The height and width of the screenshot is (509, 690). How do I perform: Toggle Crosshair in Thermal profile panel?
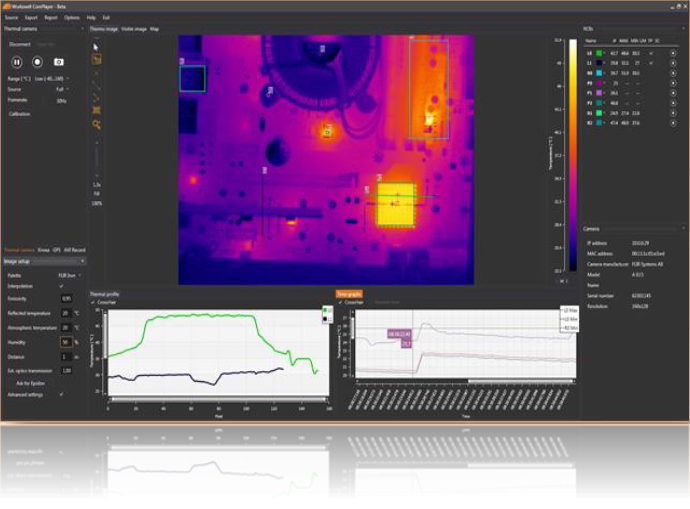[x=93, y=302]
